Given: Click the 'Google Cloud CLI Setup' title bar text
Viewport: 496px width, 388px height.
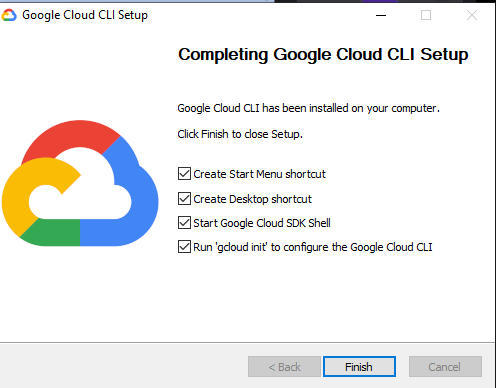Looking at the screenshot, I should (x=85, y=15).
